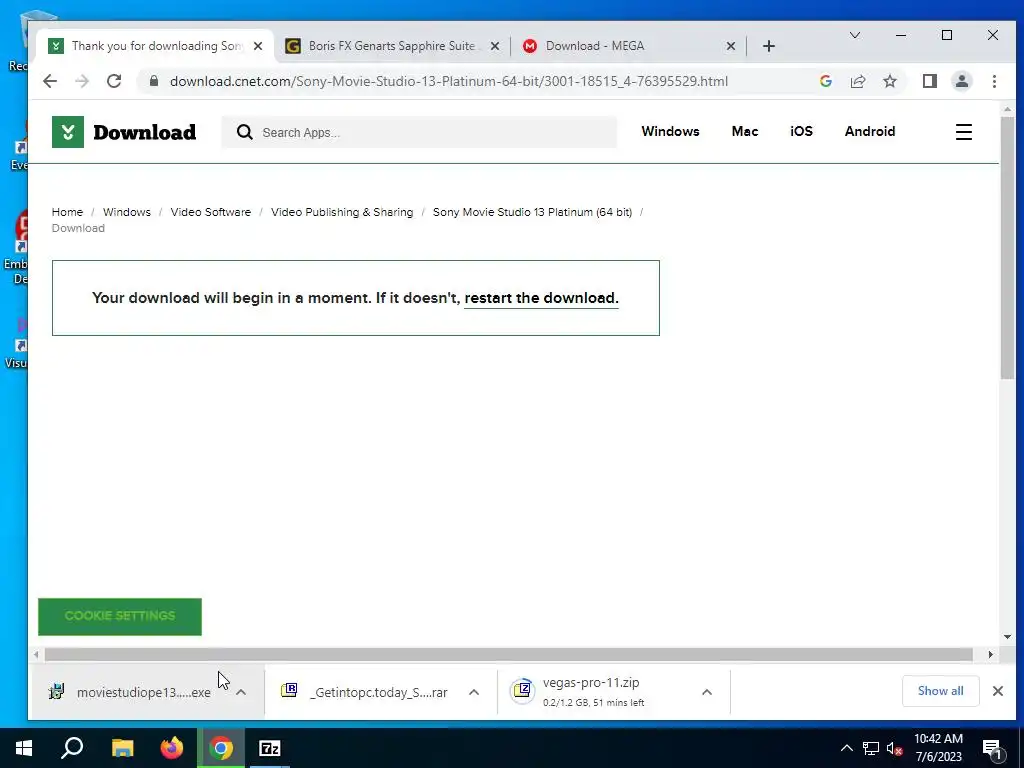Viewport: 1024px width, 768px height.
Task: Show hidden system tray icons
Action: point(846,748)
